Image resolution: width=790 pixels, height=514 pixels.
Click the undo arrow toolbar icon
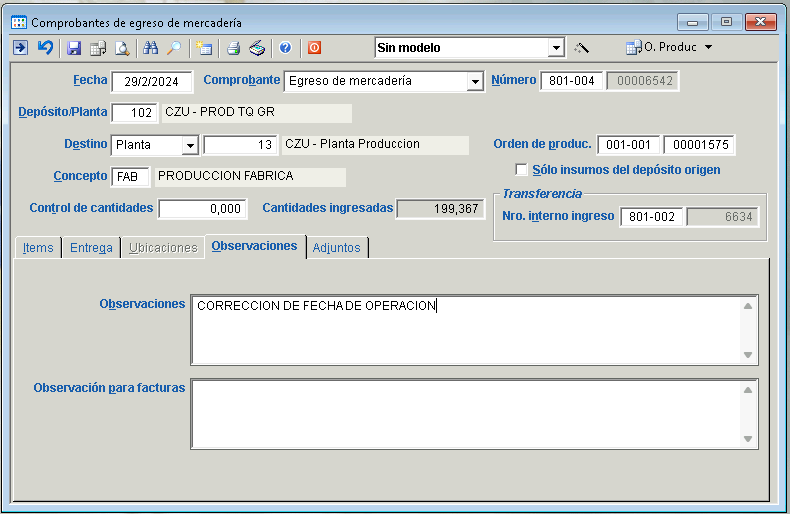click(x=45, y=47)
